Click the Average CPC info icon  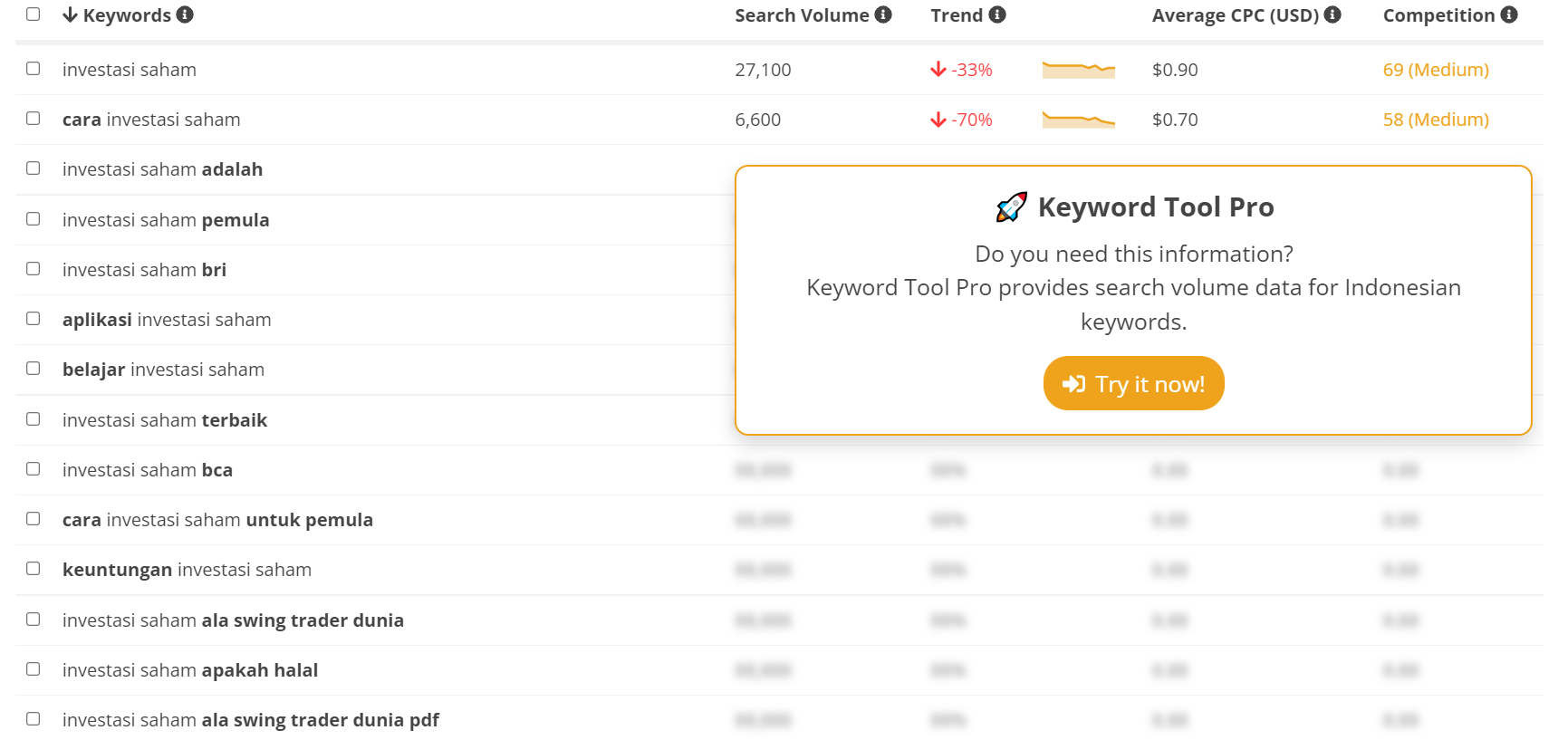(1332, 14)
